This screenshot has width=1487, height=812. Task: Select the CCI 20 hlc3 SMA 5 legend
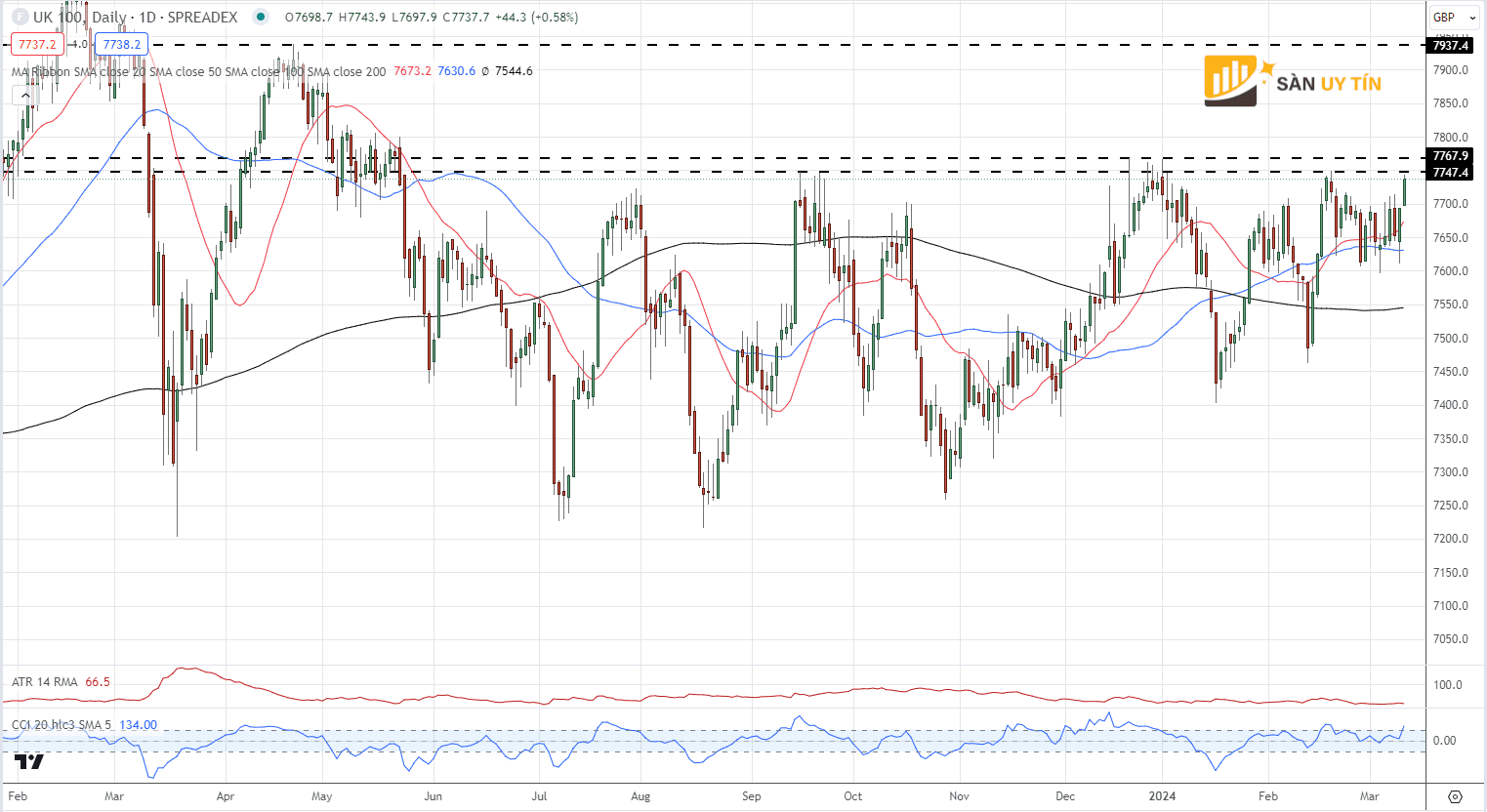tap(62, 725)
